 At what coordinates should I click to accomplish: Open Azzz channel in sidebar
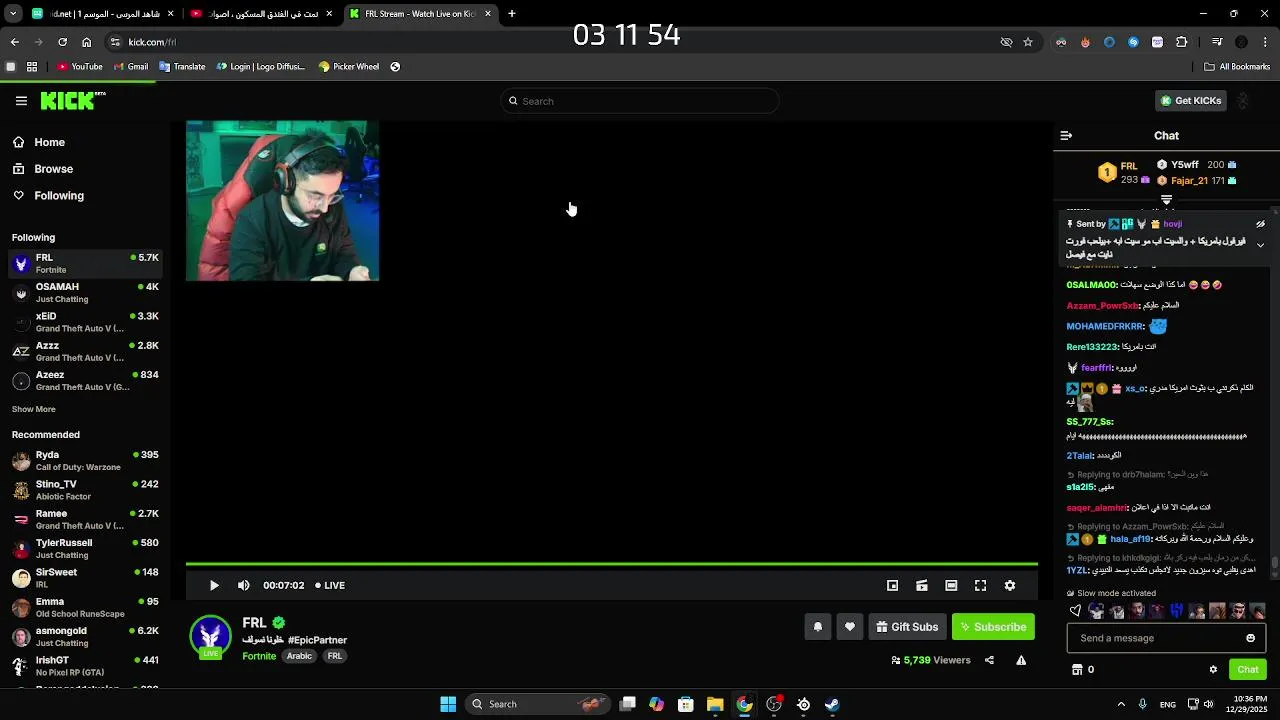pos(85,351)
